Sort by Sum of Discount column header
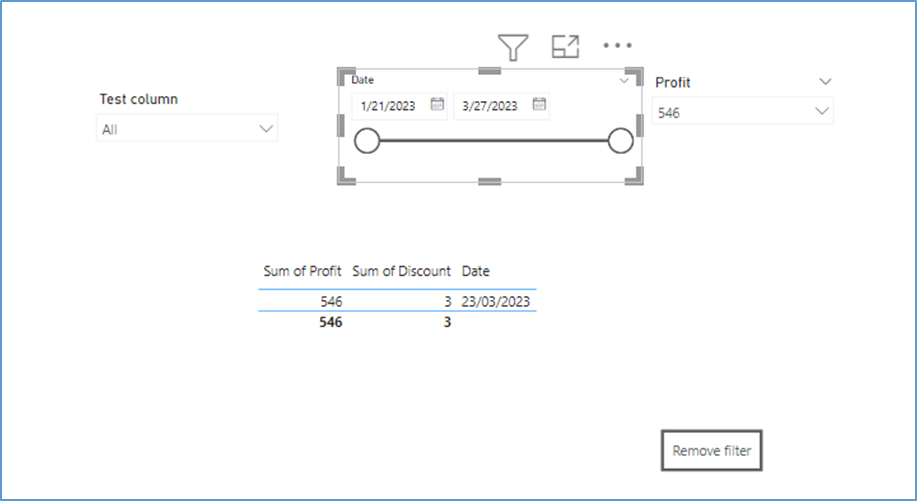Viewport: 917px width, 501px height. (402, 271)
